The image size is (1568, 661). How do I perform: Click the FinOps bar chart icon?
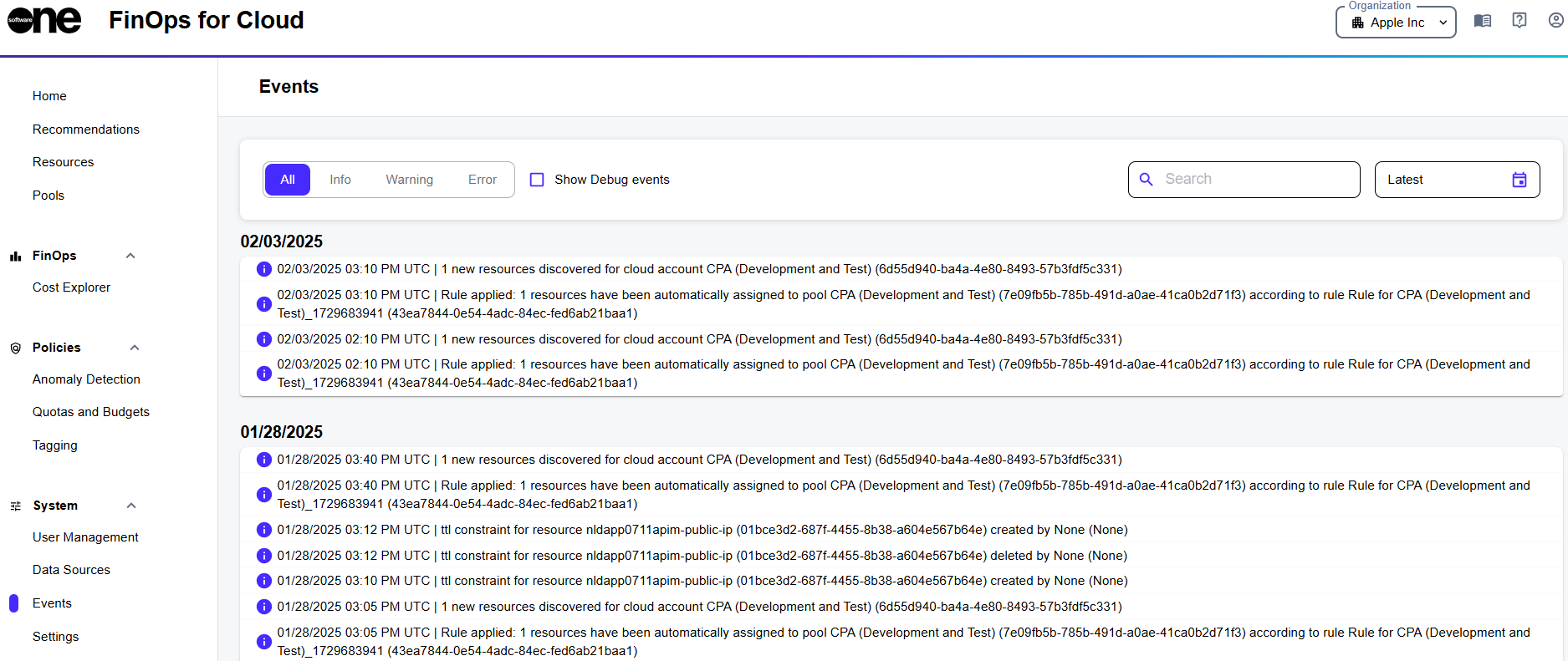15,257
